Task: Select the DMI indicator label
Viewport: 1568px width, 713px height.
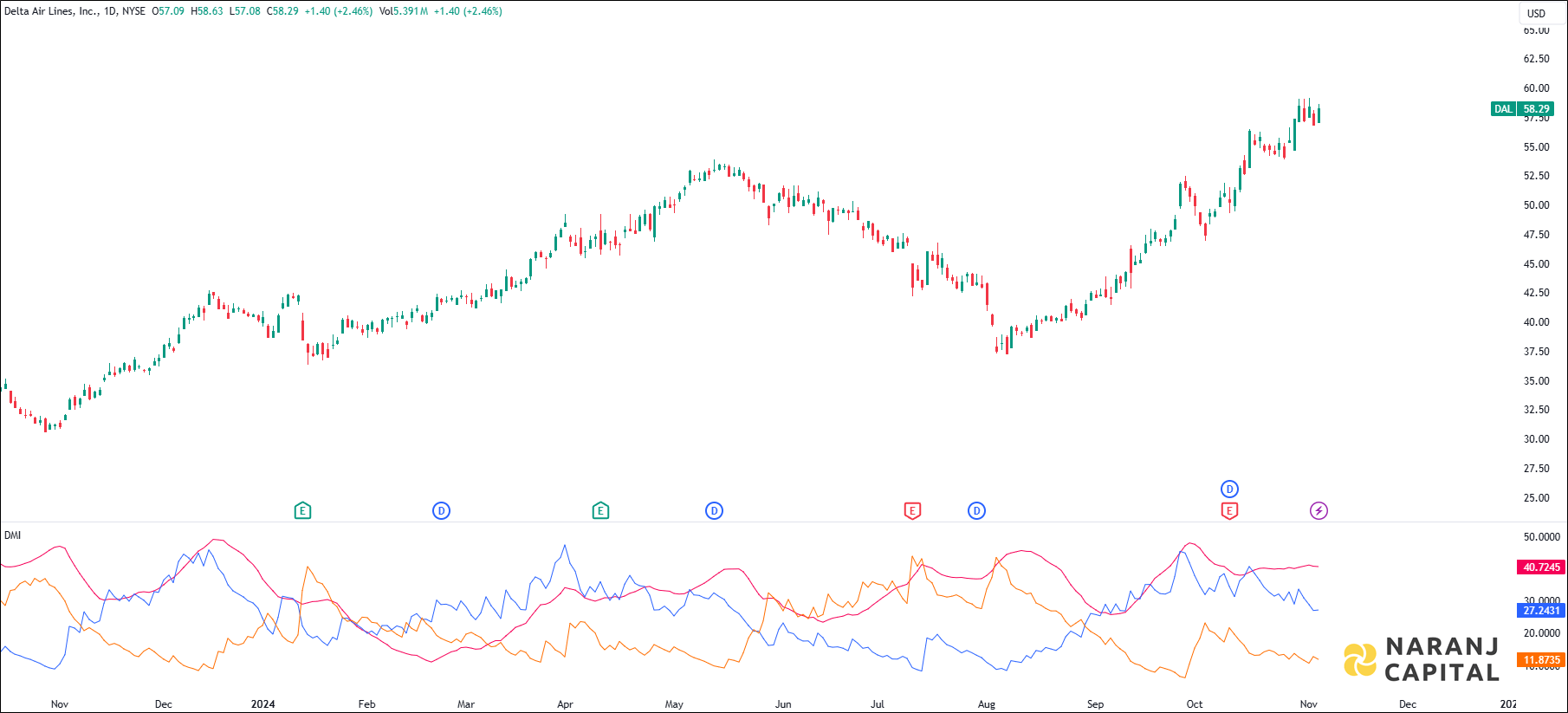Action: (x=12, y=535)
